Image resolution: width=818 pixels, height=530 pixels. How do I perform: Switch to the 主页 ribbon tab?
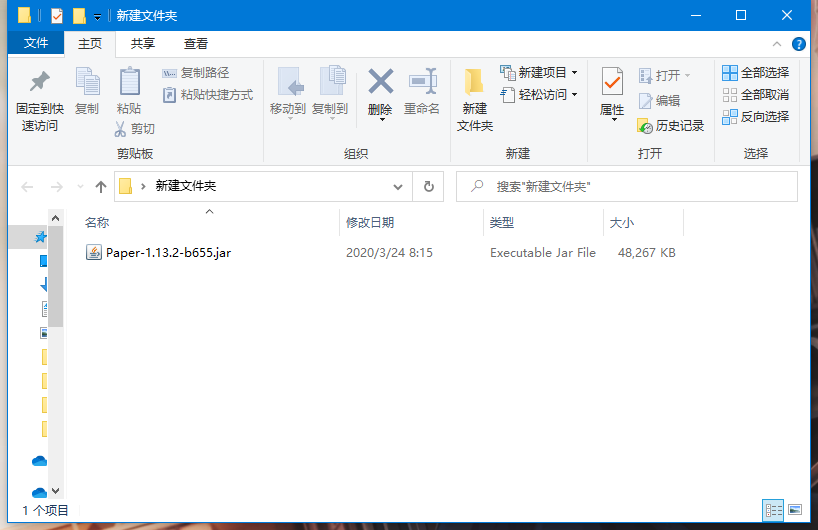tap(90, 44)
